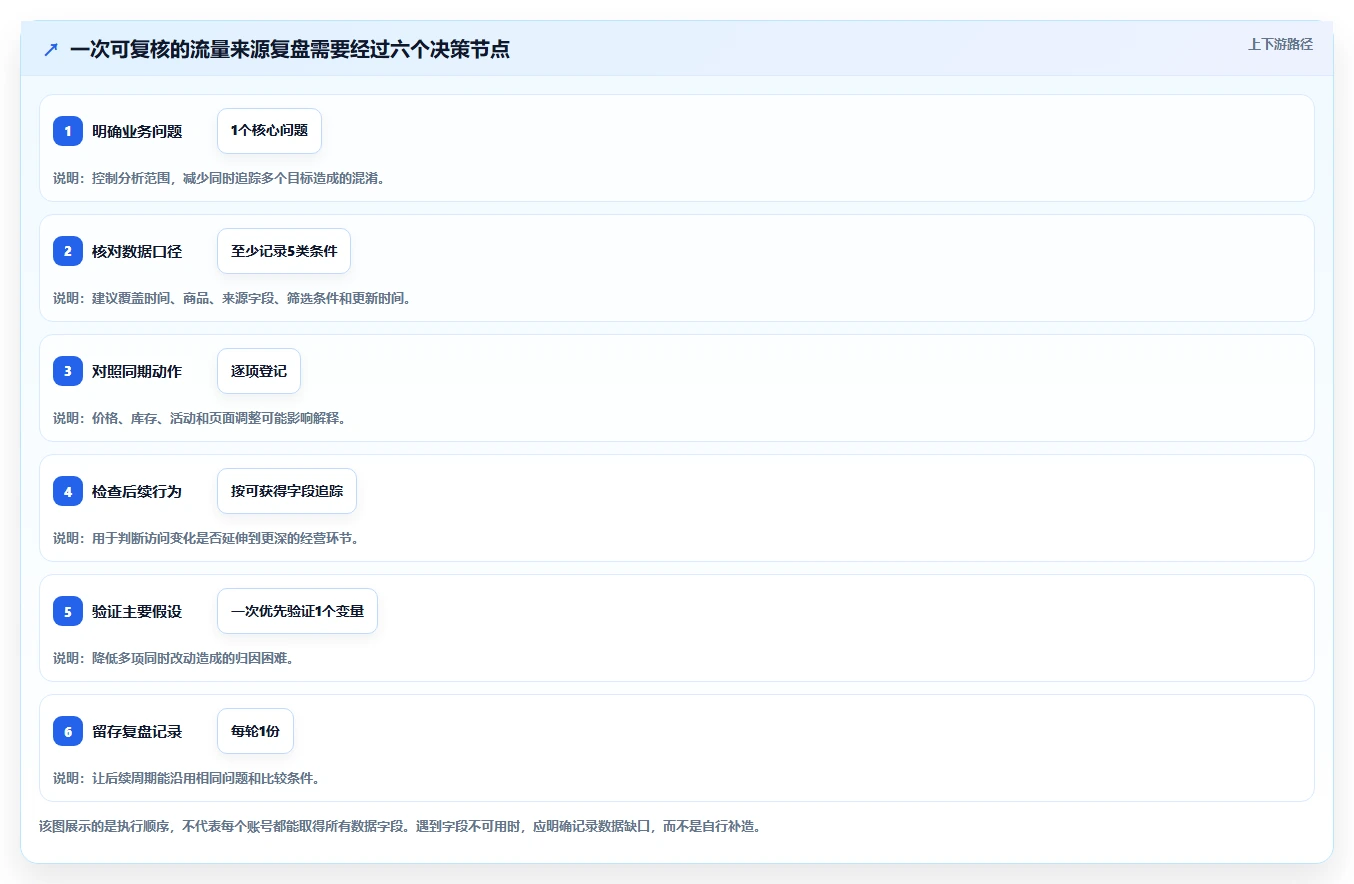Click the 检查后续行为 step title
The height and width of the screenshot is (884, 1354).
coord(137,491)
